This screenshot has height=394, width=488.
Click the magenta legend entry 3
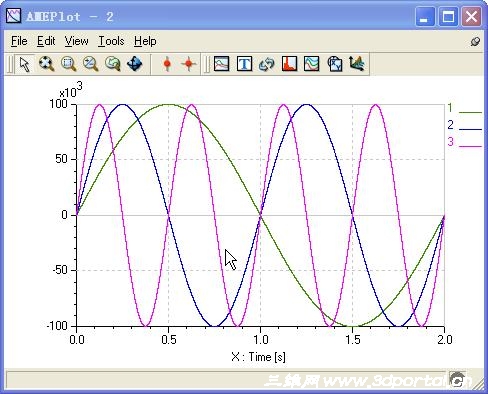click(465, 142)
